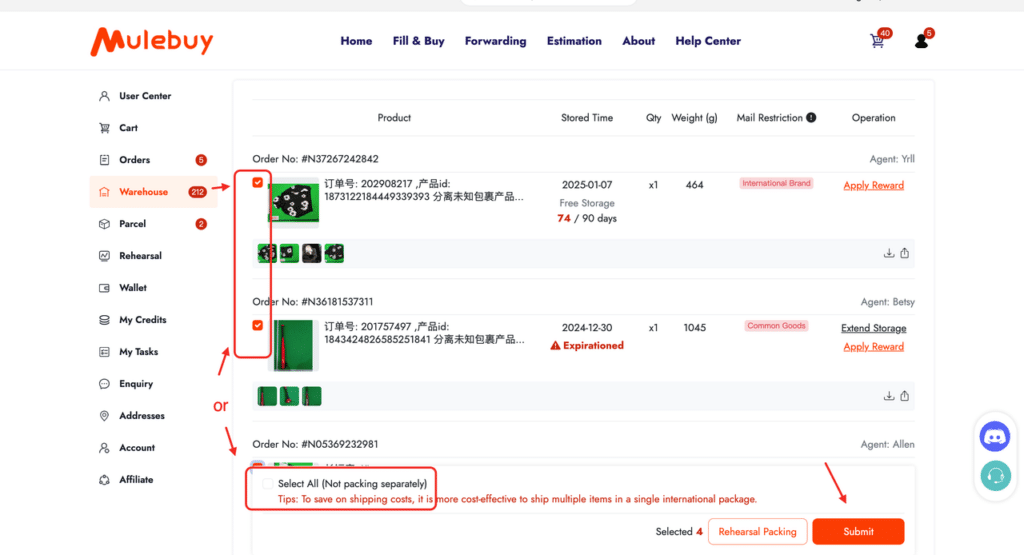Click the Addresses pin icon
The image size is (1024, 555).
pyautogui.click(x=104, y=416)
